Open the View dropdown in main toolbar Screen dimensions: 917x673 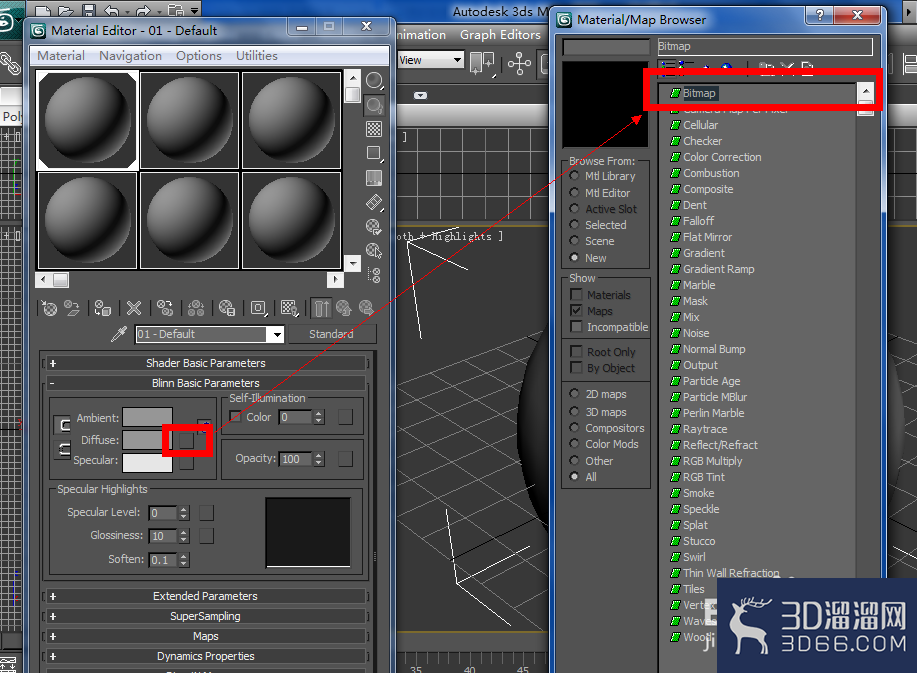[457, 60]
